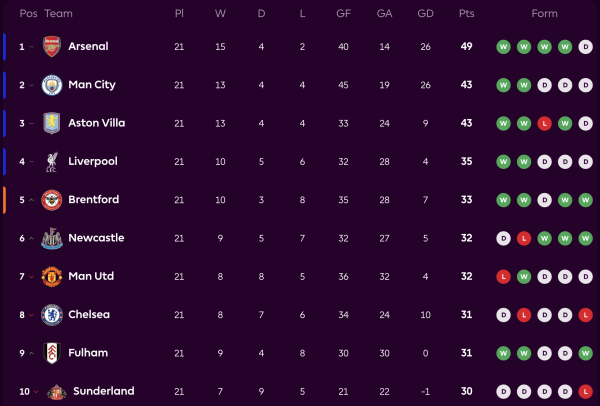
Task: Click the down chevron next to Sunderland's position
Action: click(x=36, y=391)
